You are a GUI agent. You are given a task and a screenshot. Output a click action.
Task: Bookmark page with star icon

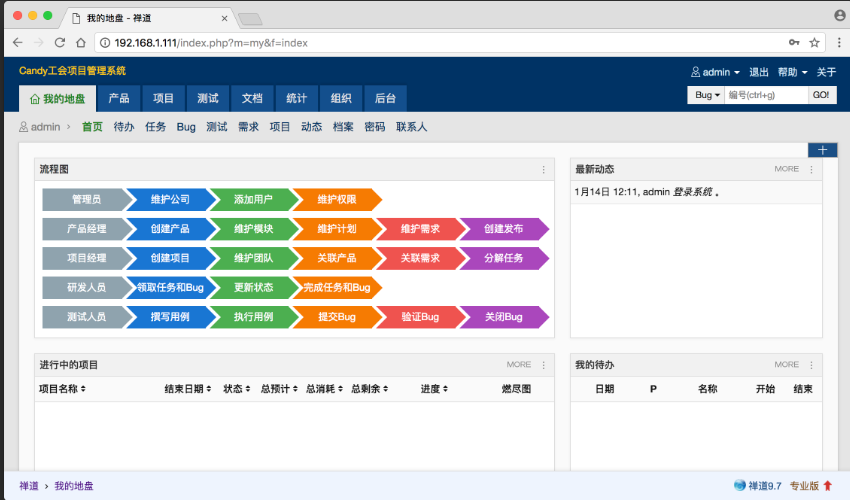coord(814,42)
